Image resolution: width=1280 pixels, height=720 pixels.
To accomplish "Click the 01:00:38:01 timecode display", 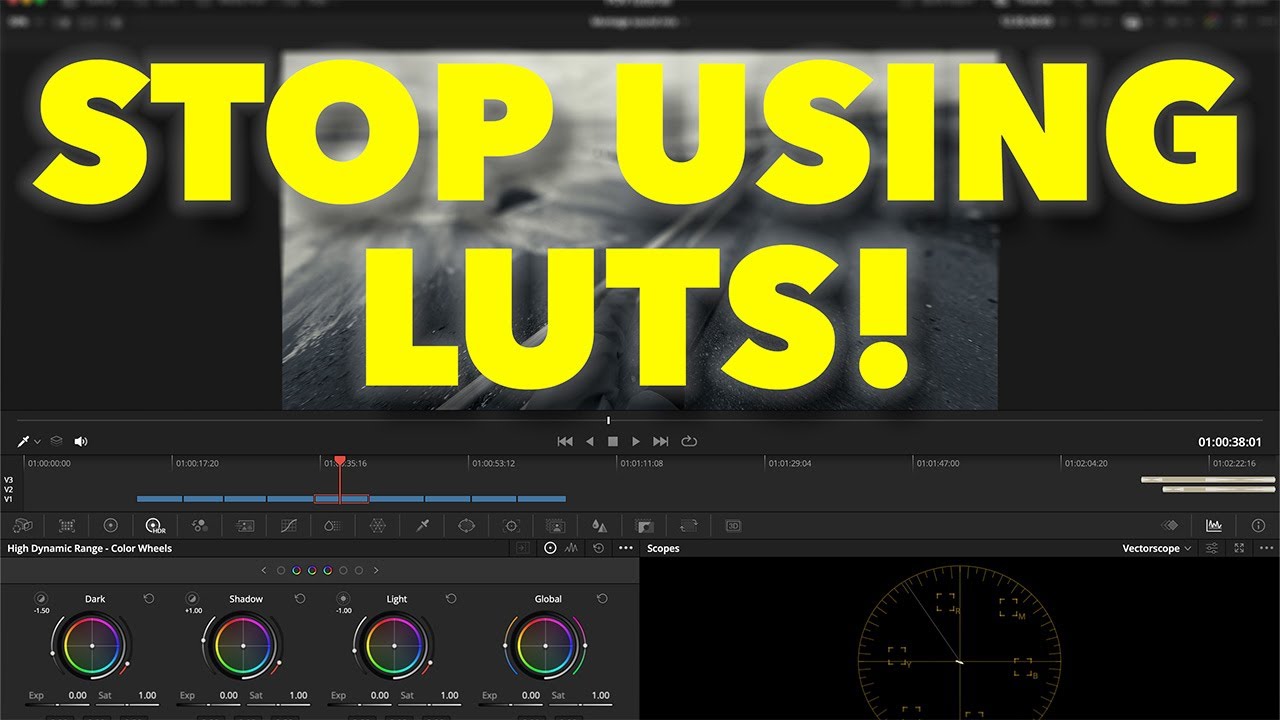I will (1230, 442).
